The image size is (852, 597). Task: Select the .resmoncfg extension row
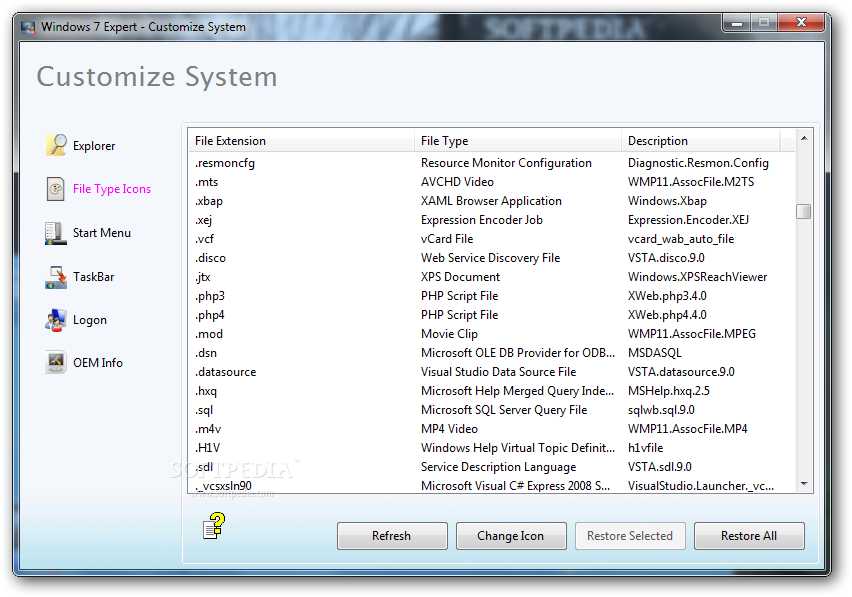coord(491,163)
